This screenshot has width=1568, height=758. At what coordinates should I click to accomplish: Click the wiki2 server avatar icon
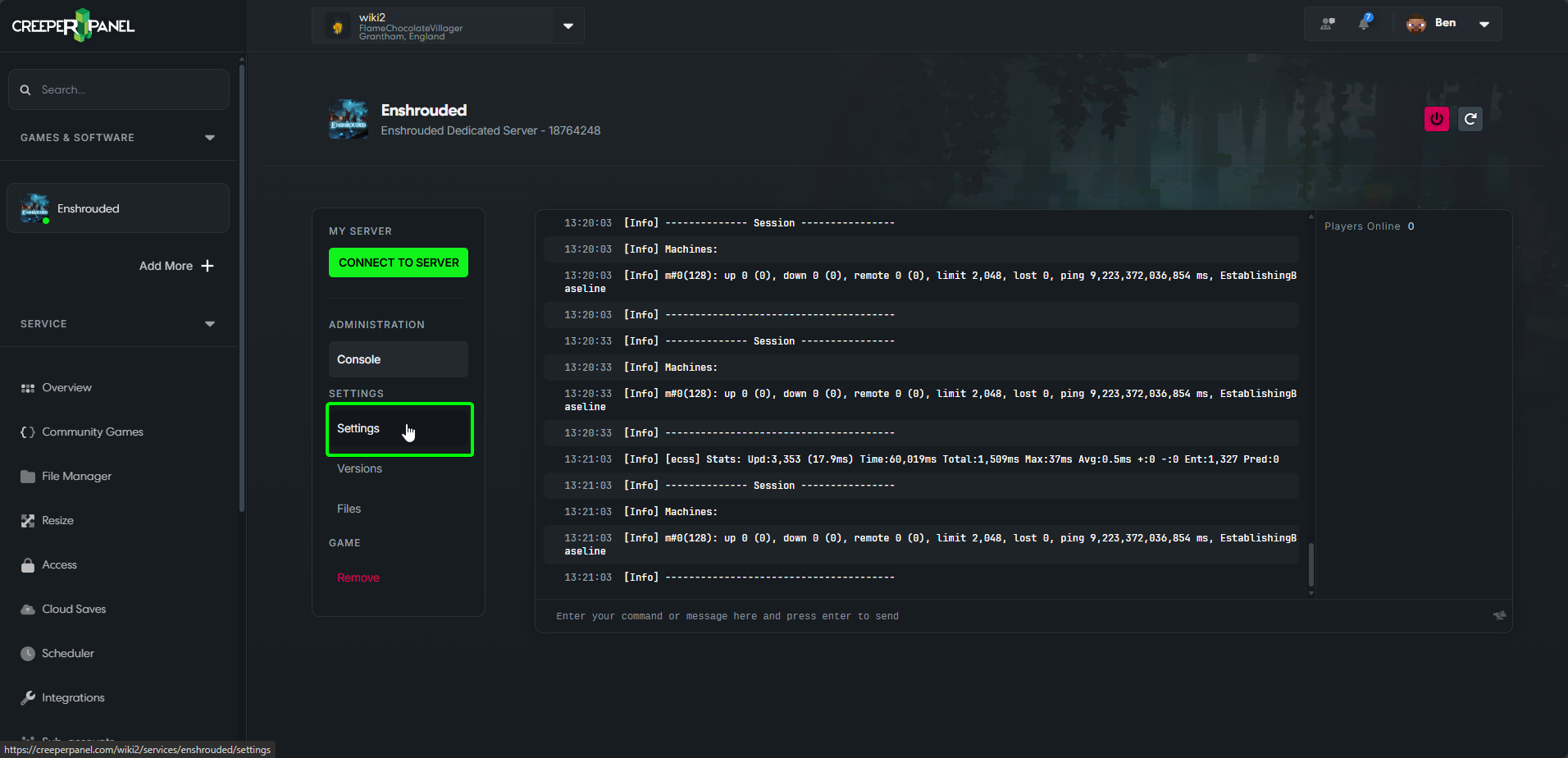coord(338,26)
